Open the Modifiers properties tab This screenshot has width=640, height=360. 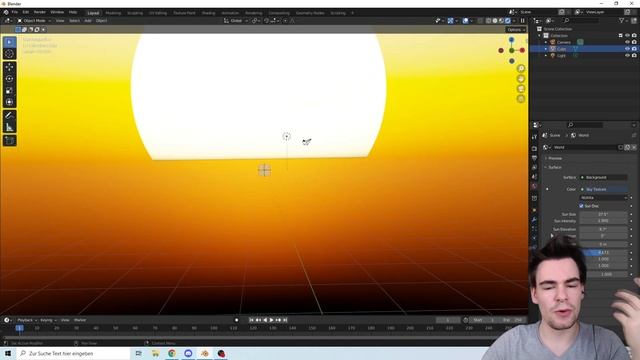[534, 220]
